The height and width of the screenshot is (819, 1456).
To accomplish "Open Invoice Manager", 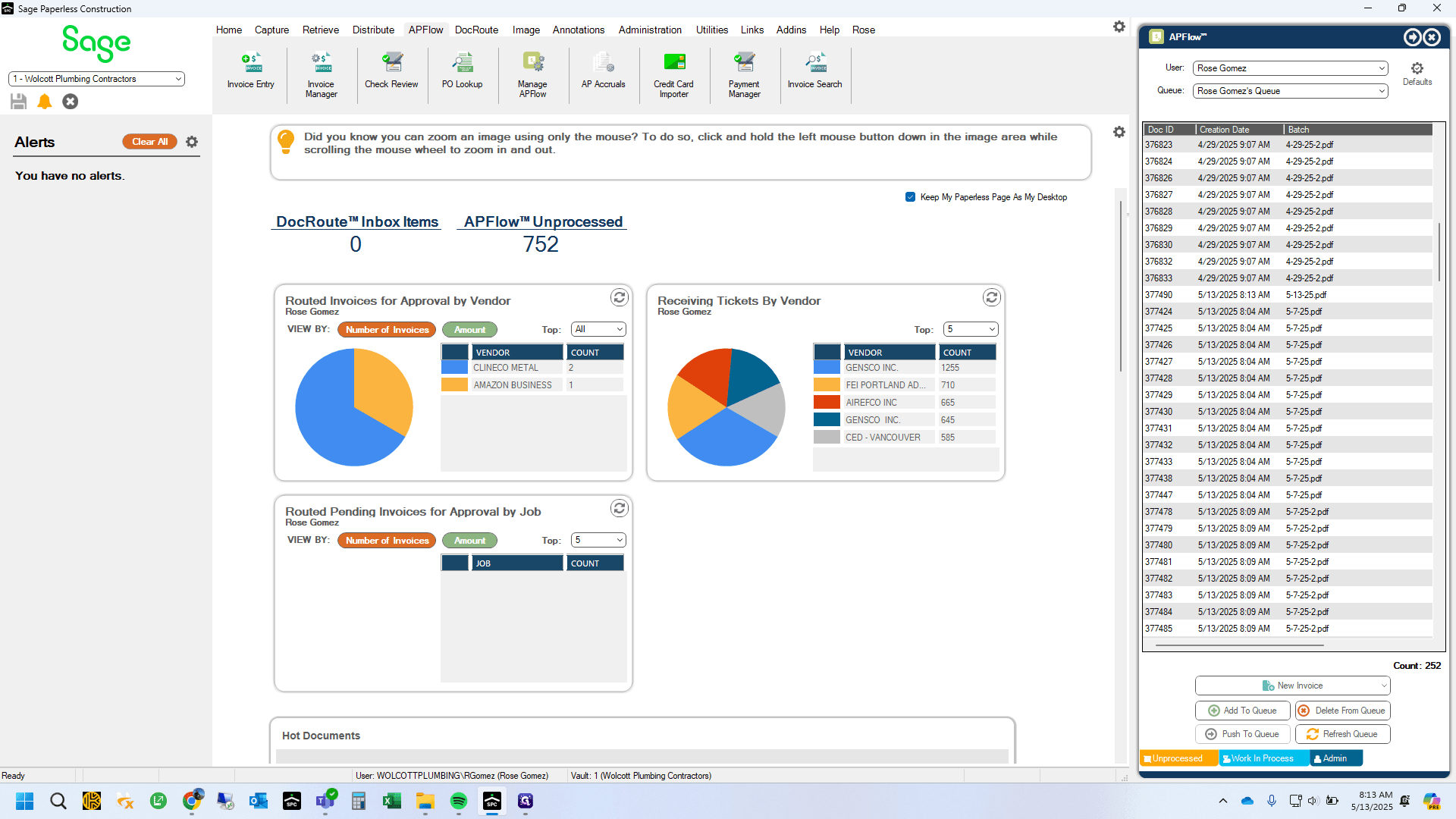I will (x=322, y=75).
